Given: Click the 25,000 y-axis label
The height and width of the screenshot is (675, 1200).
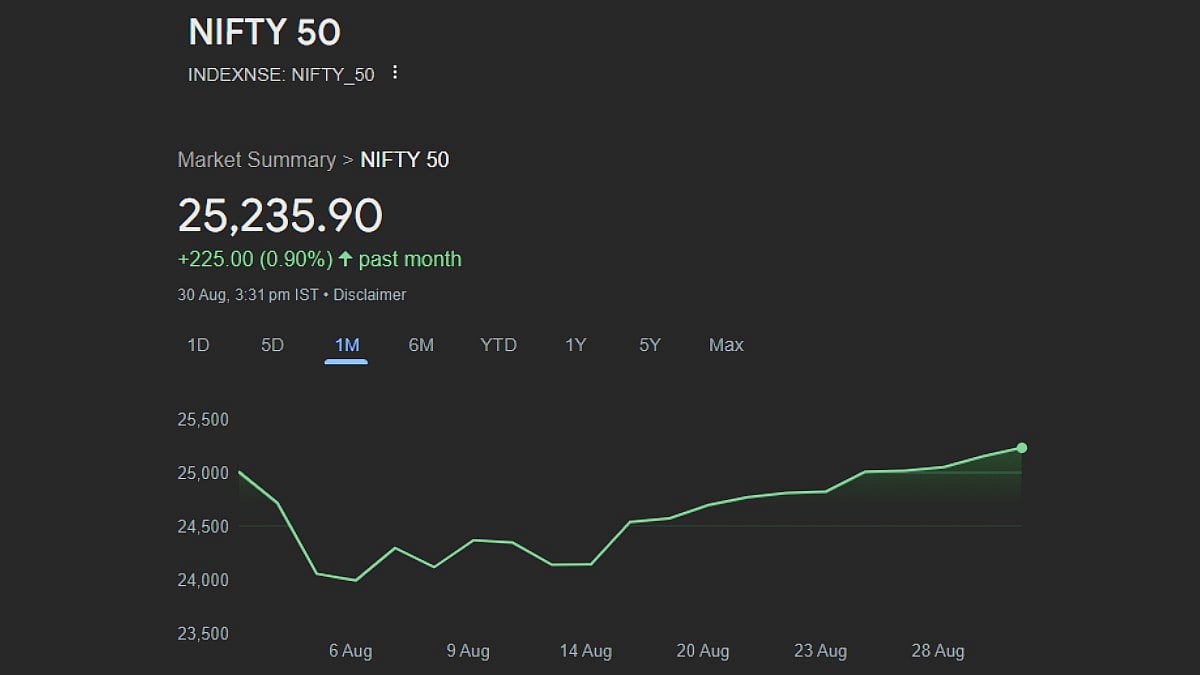Looking at the screenshot, I should 203,473.
